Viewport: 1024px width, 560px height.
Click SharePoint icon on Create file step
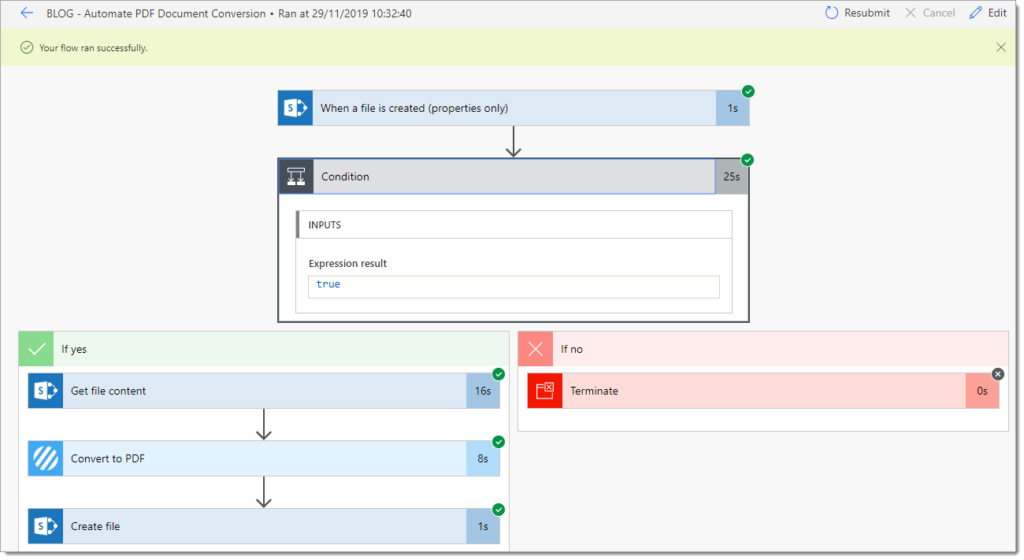click(46, 526)
